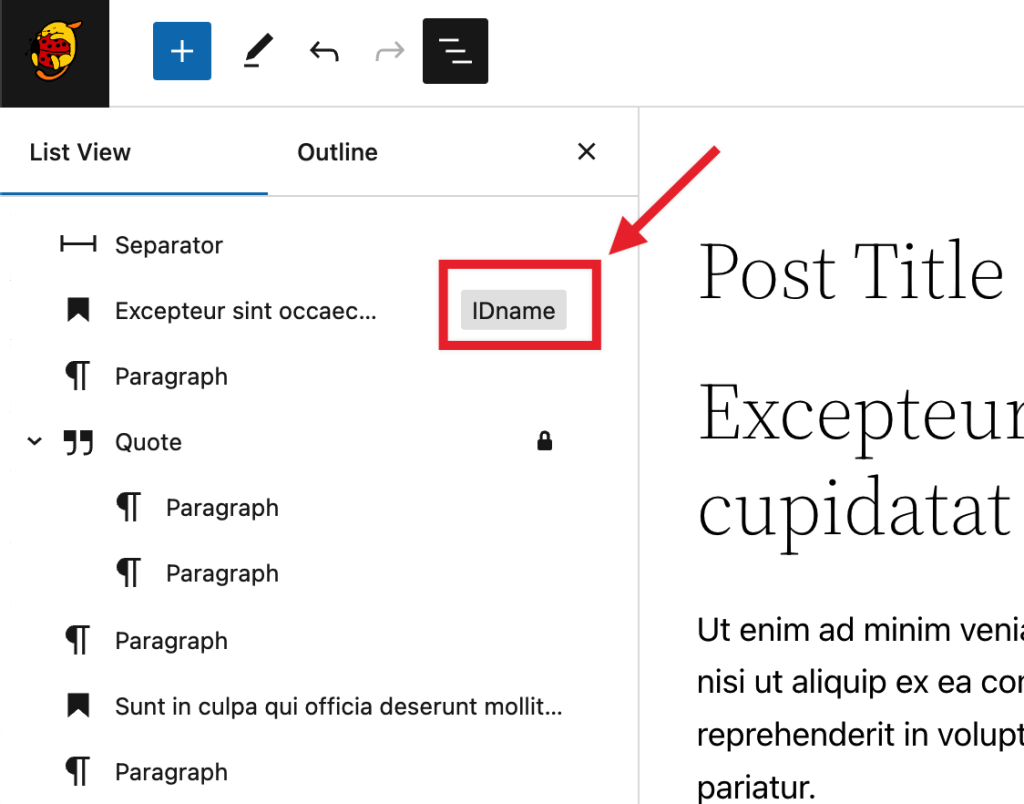Switch to the List View tab
The width and height of the screenshot is (1024, 804).
pos(80,153)
